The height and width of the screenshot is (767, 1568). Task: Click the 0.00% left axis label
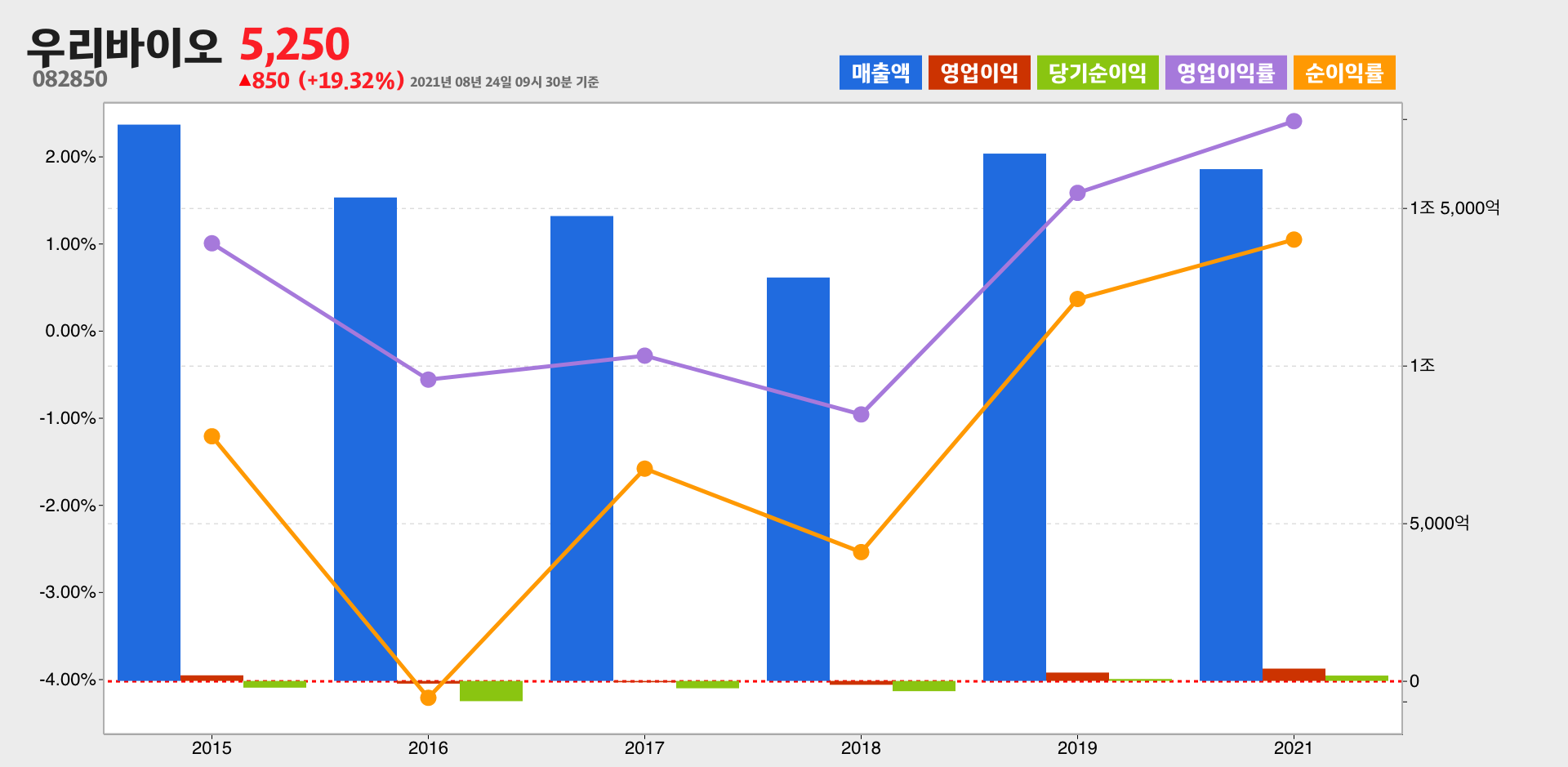71,331
